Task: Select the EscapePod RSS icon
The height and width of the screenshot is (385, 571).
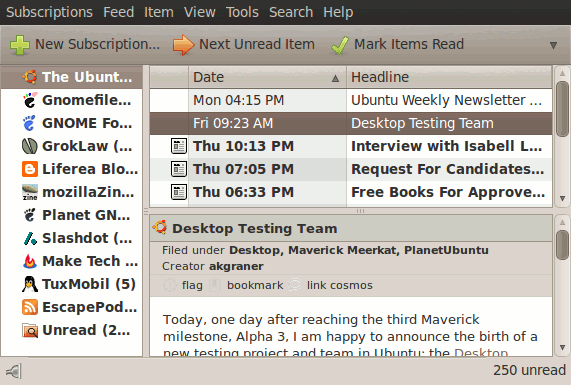Action: (29, 307)
